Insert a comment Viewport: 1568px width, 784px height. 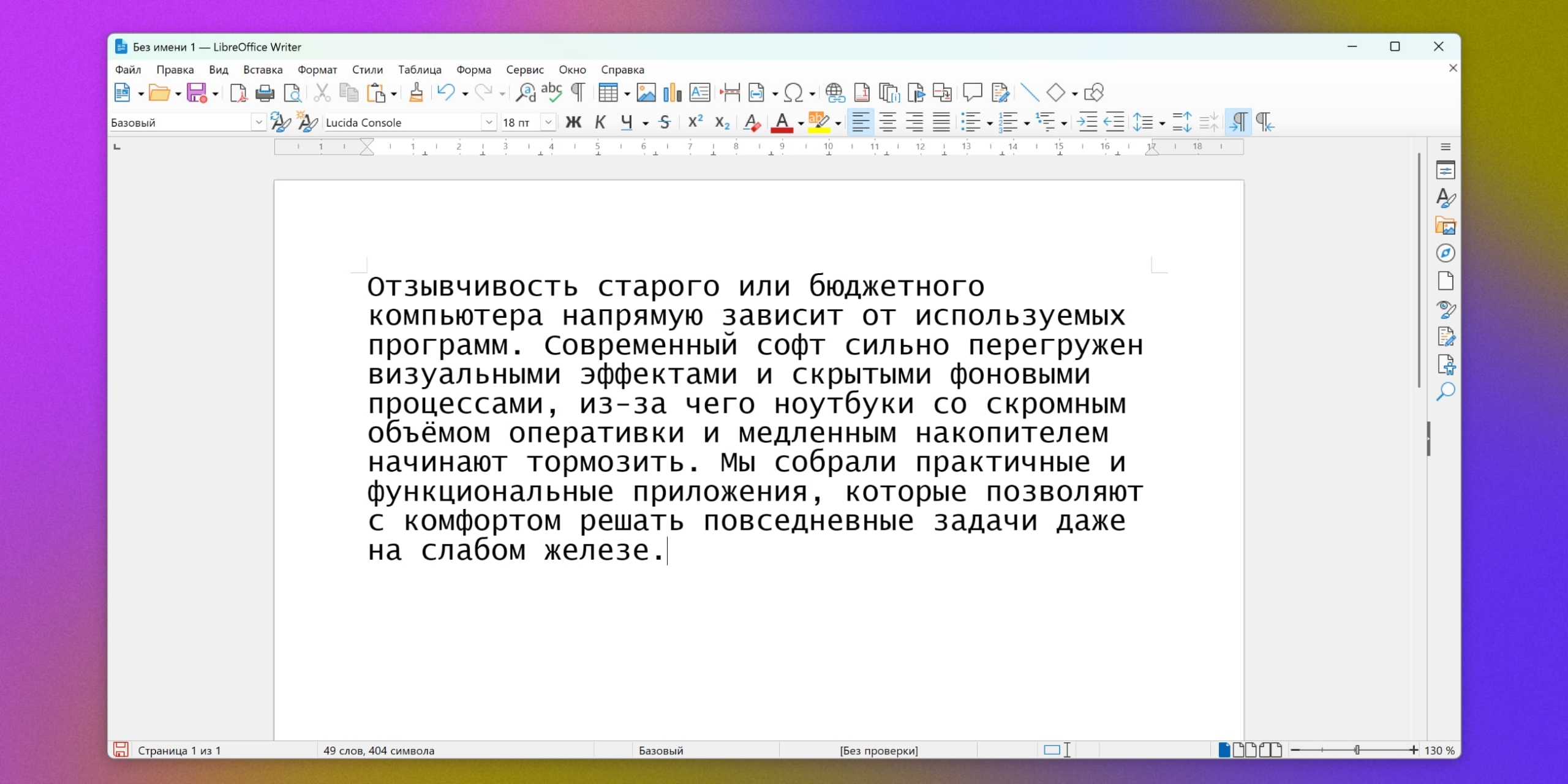tap(972, 93)
